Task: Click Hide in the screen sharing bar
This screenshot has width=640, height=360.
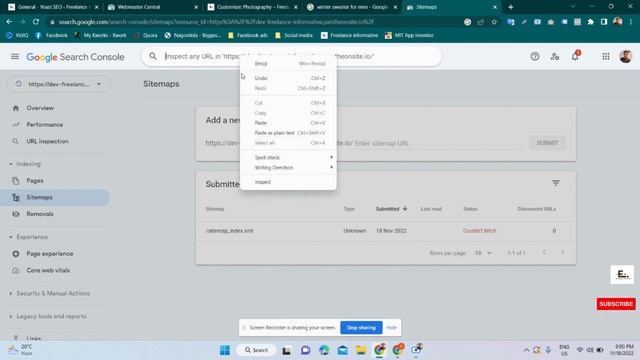Action: coord(391,328)
